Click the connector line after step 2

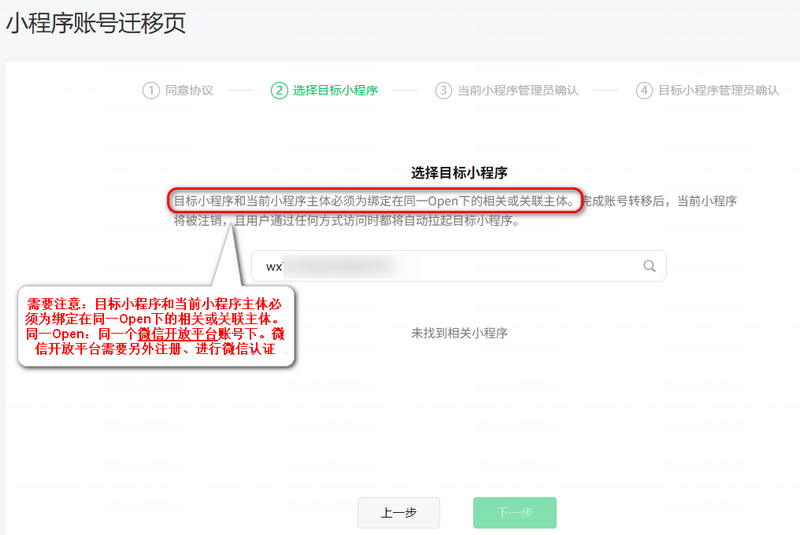404,90
